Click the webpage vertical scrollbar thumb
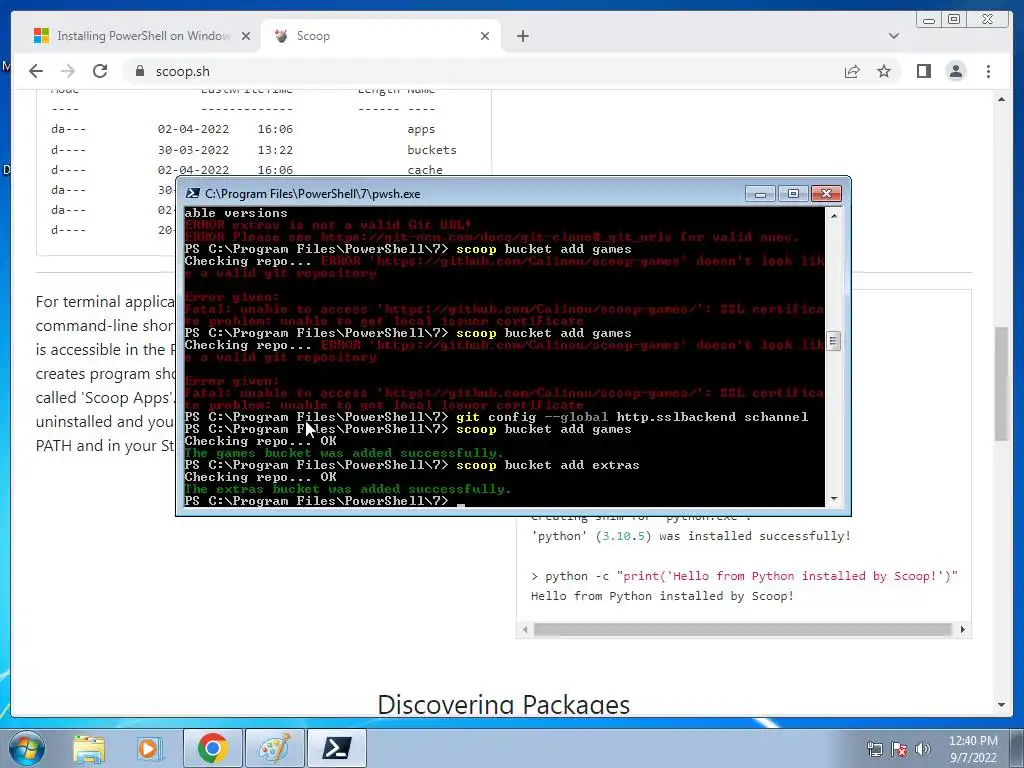 point(1002,384)
